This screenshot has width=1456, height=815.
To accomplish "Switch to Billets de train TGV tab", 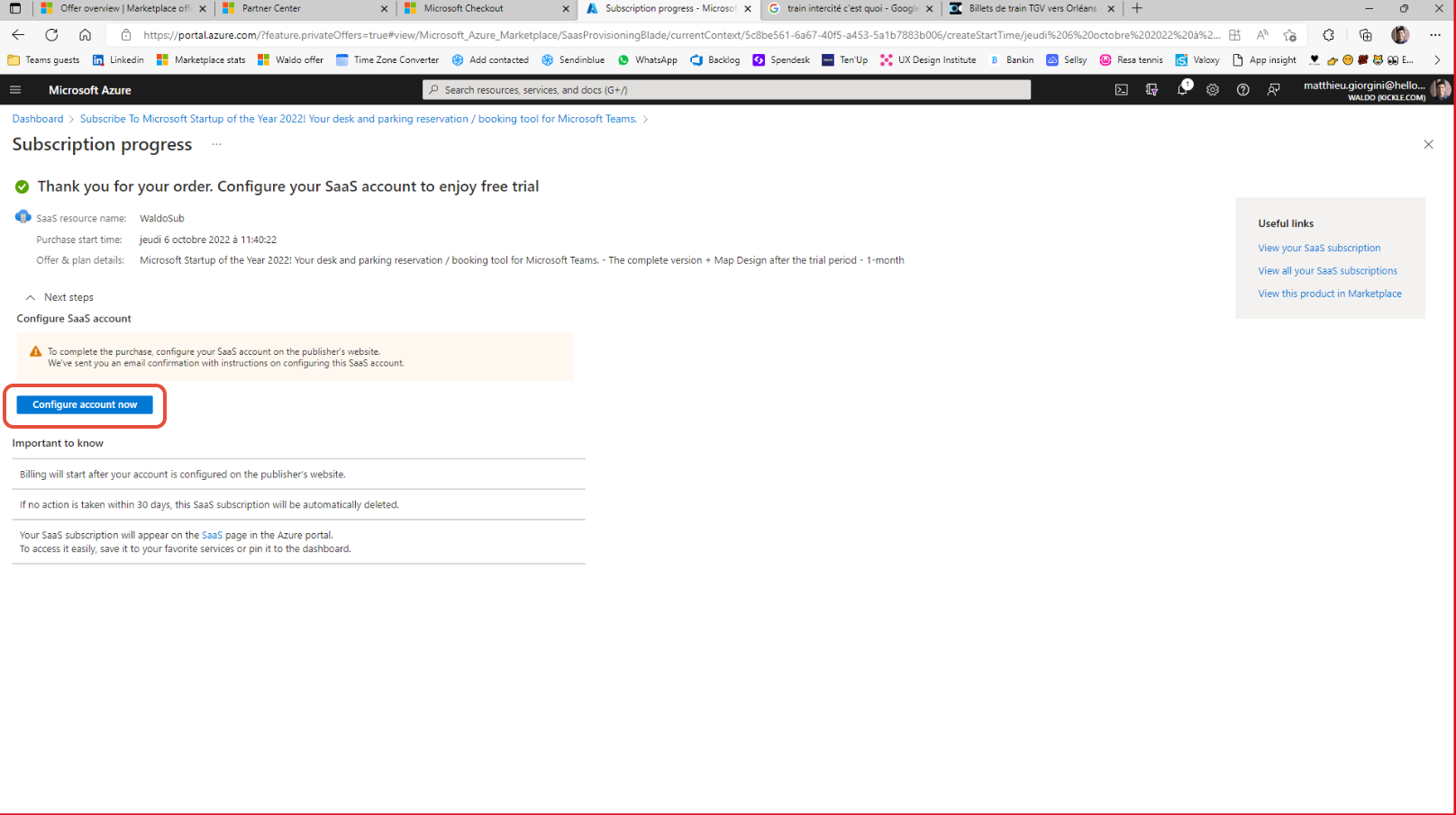I will coord(1032,9).
